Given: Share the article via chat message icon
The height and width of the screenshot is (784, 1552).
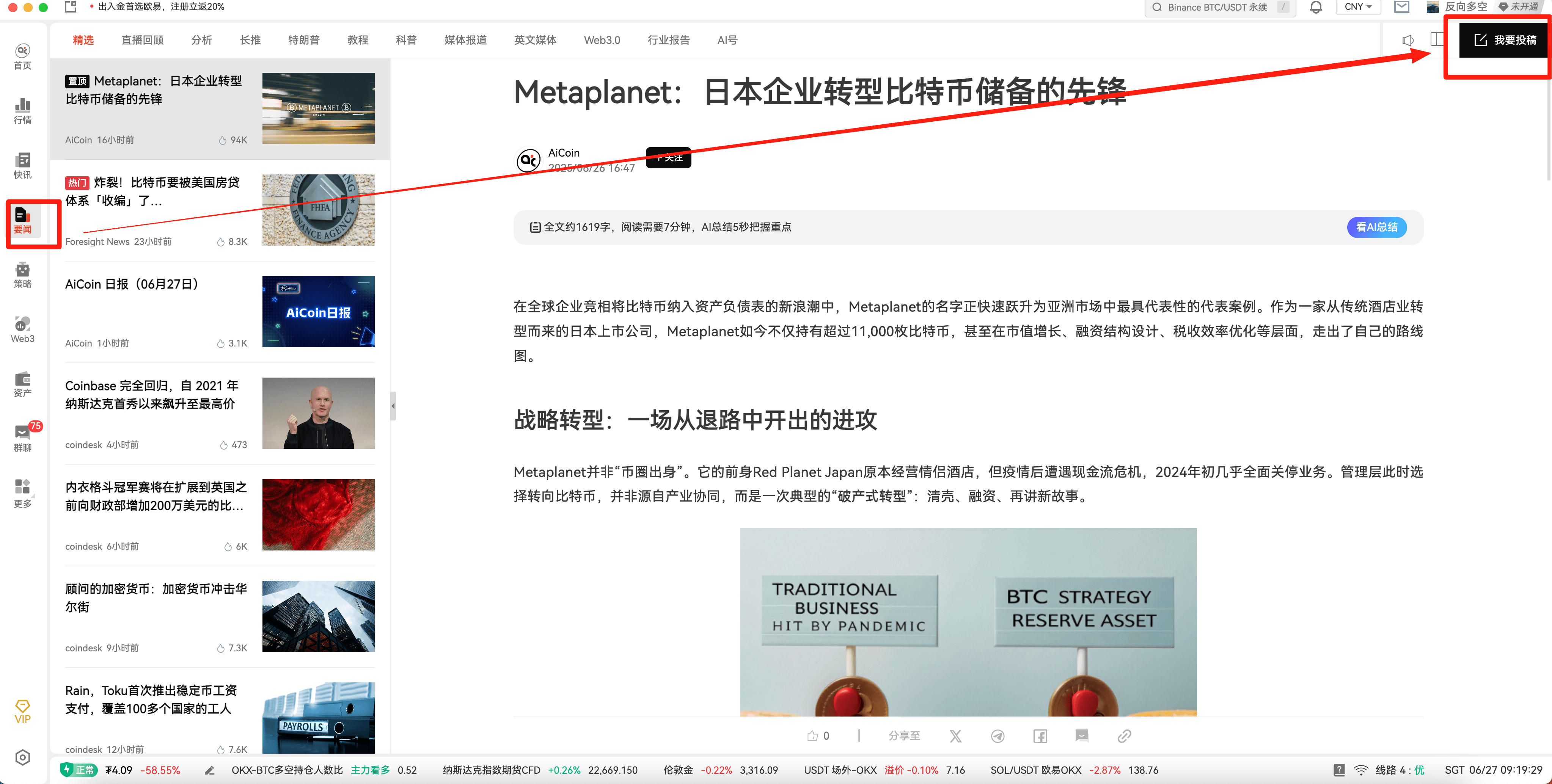Looking at the screenshot, I should point(1082,736).
